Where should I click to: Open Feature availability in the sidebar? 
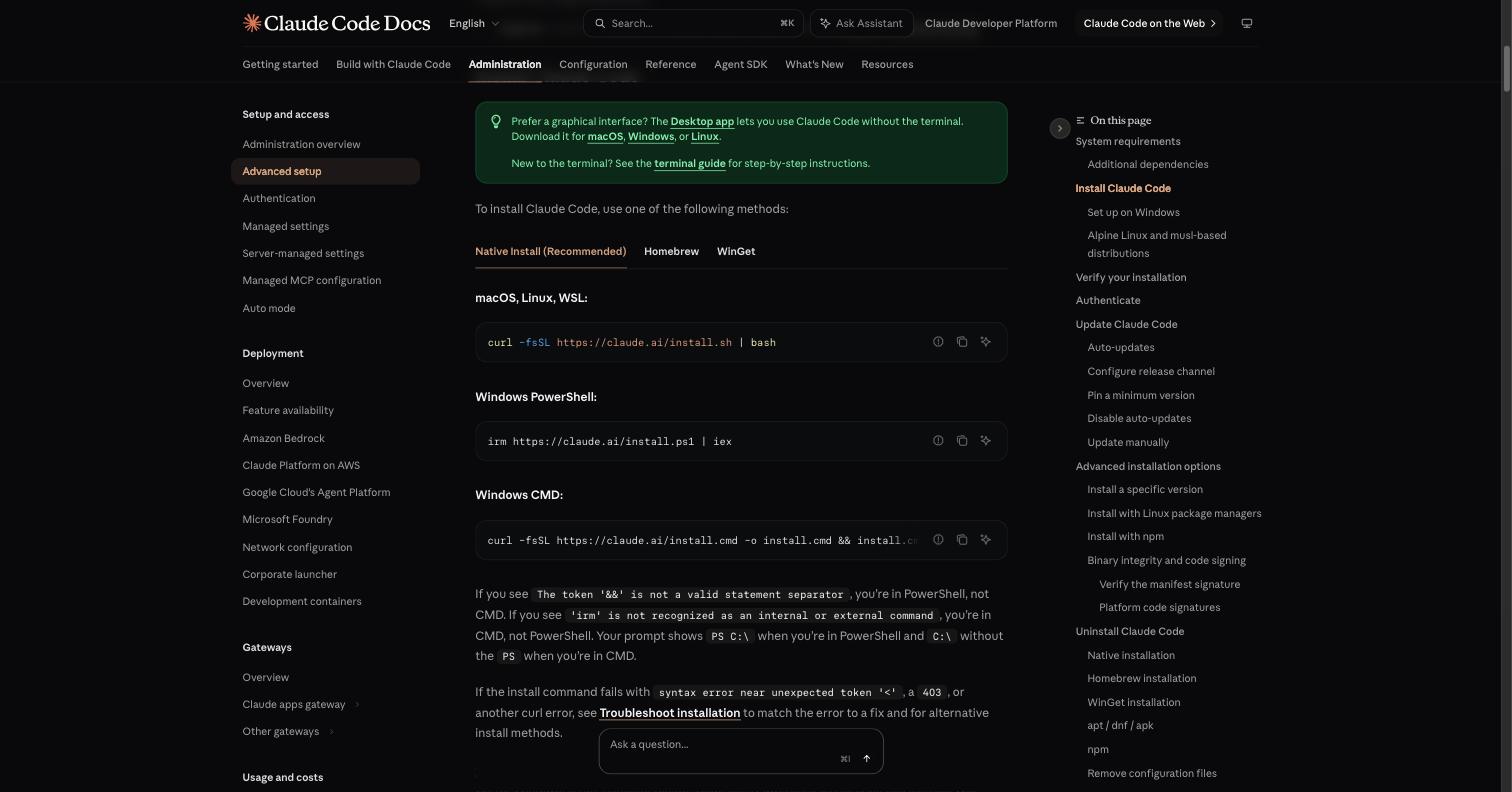[x=288, y=411]
